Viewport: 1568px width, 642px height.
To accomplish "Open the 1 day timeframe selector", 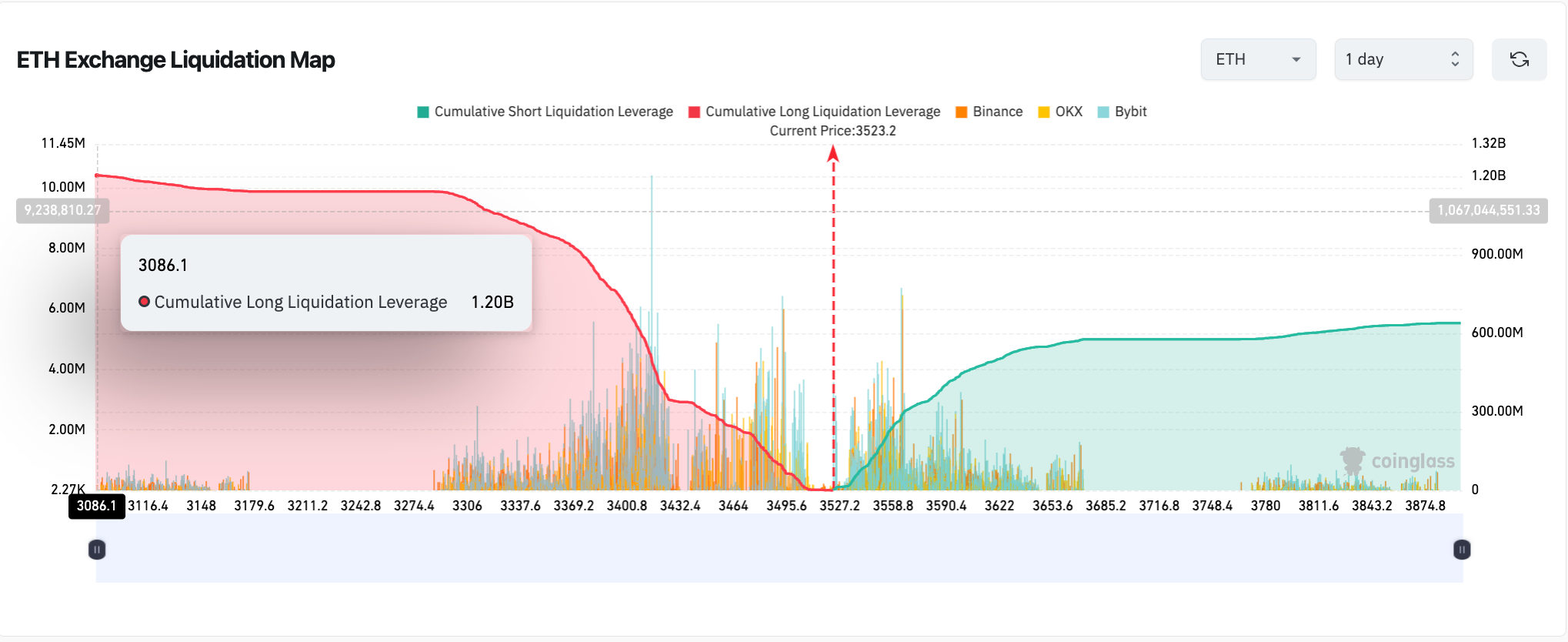I will (x=1403, y=59).
